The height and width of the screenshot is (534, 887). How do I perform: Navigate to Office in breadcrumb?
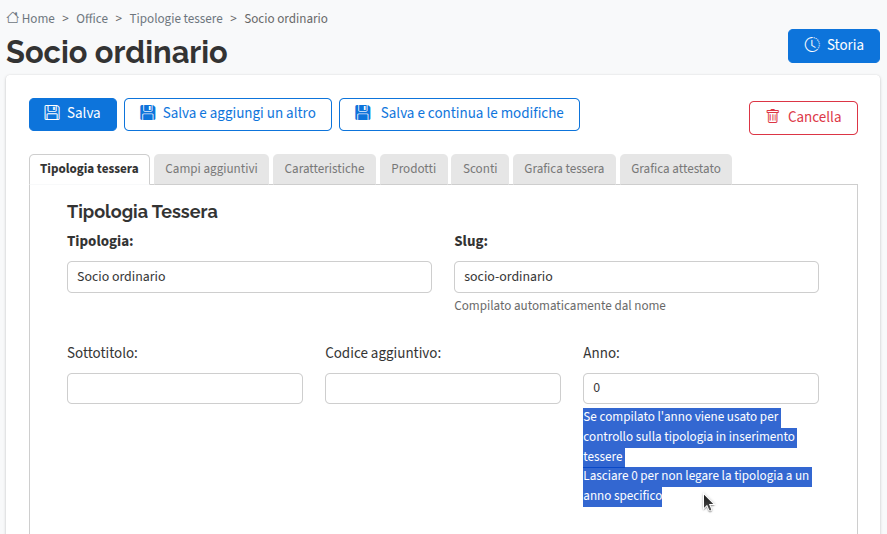click(92, 18)
